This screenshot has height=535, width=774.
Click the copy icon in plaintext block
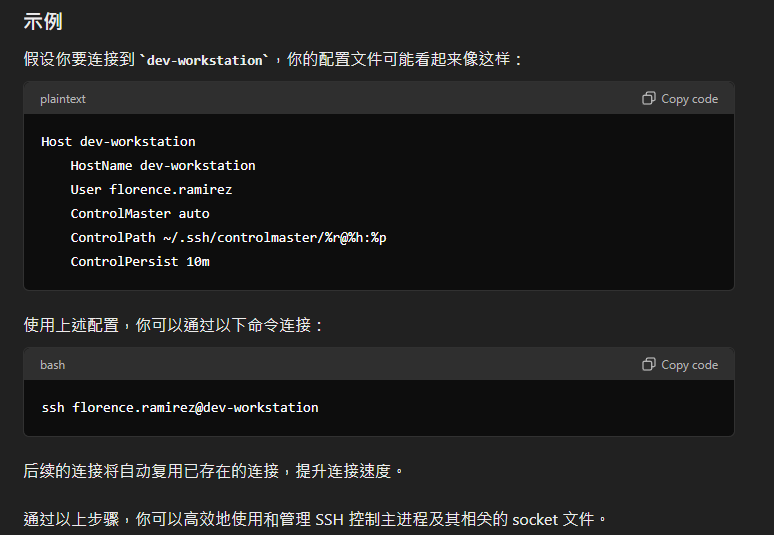coord(649,98)
